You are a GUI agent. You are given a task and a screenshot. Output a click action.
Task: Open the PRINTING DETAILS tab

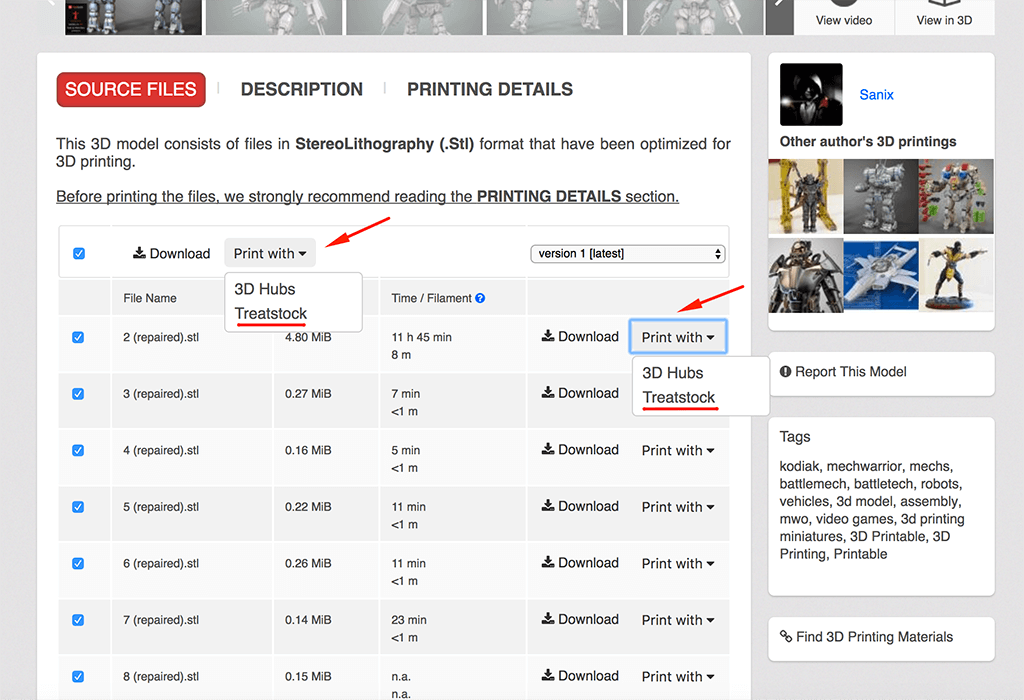pyautogui.click(x=489, y=89)
